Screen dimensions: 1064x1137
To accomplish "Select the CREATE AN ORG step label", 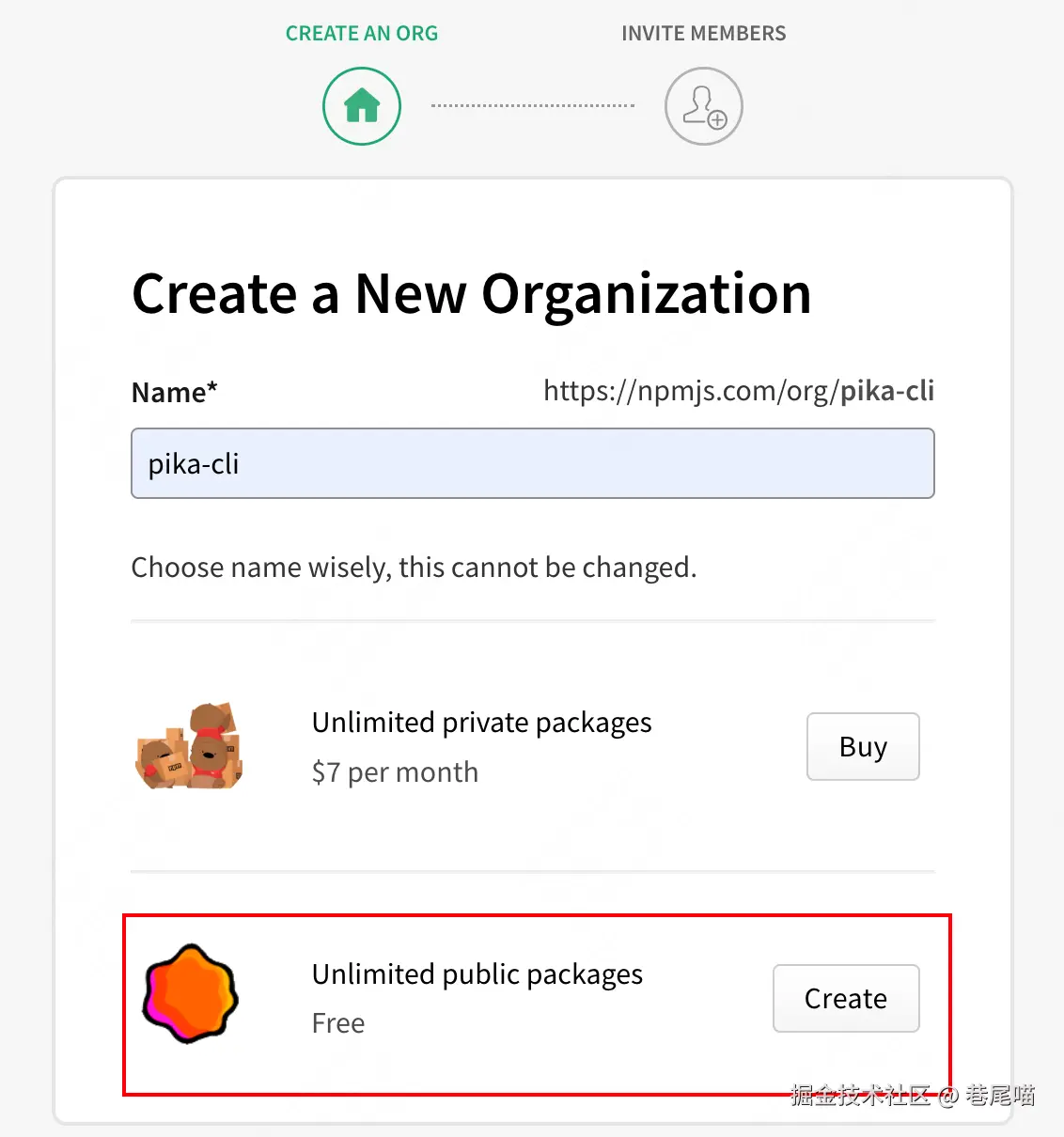I will pyautogui.click(x=362, y=33).
